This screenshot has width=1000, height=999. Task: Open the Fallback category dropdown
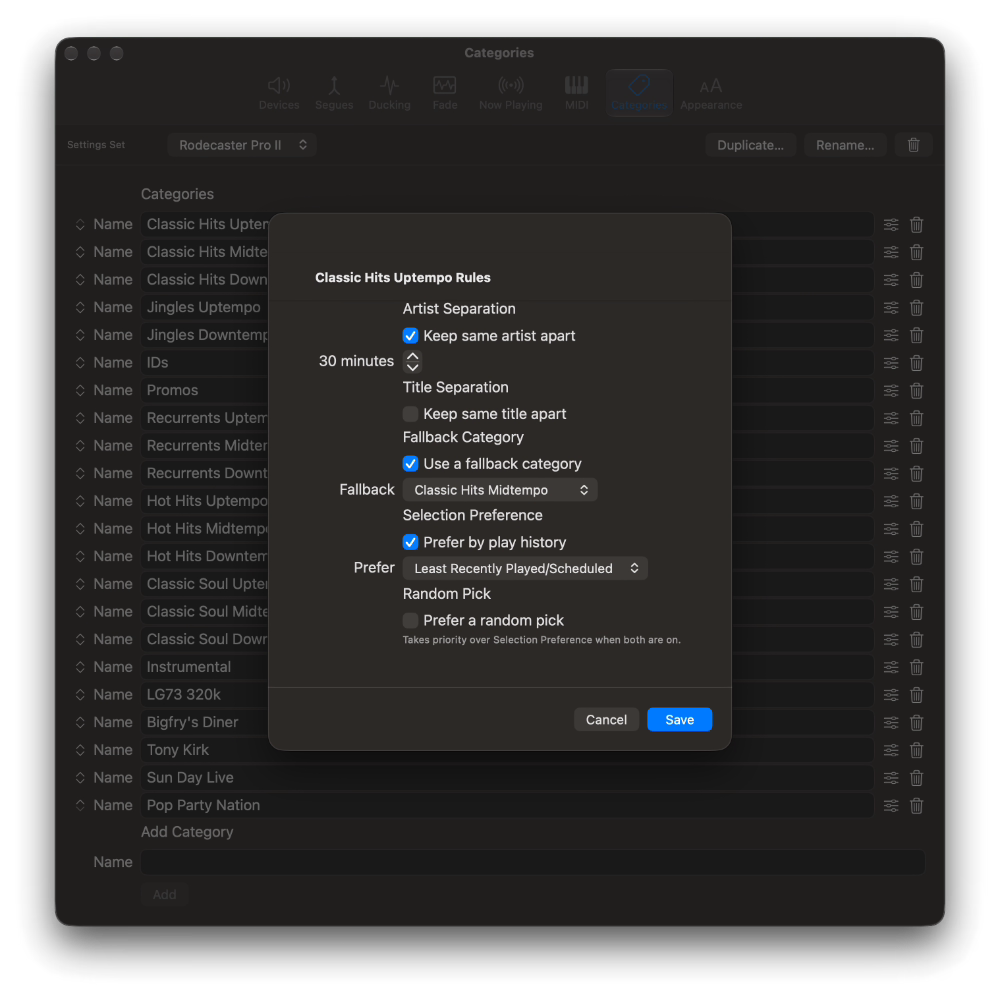click(500, 490)
